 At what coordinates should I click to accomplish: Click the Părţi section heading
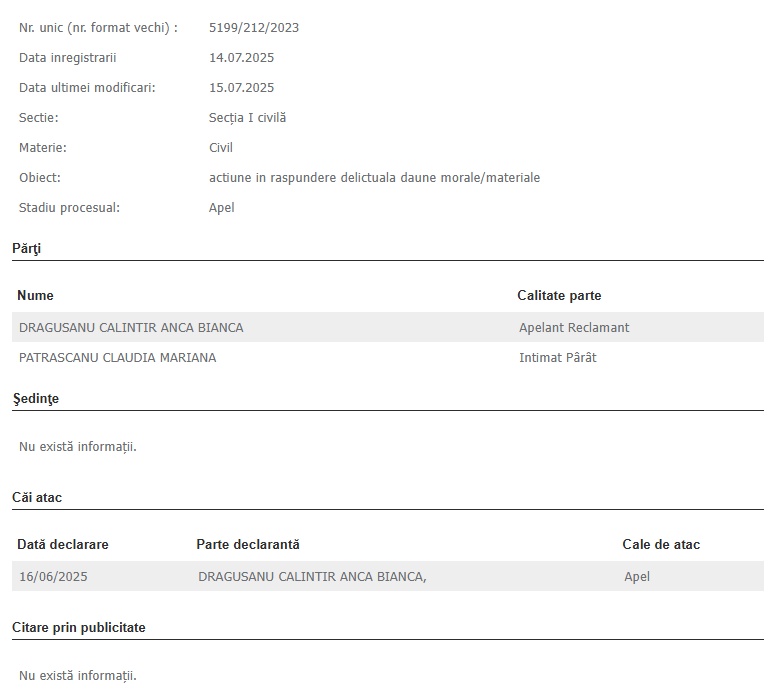[x=26, y=248]
